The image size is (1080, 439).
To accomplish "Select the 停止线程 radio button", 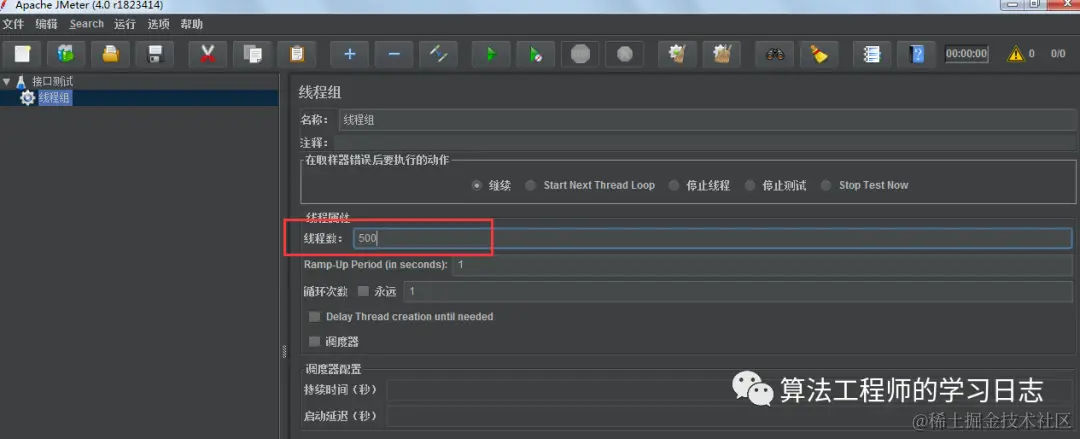I will click(674, 185).
